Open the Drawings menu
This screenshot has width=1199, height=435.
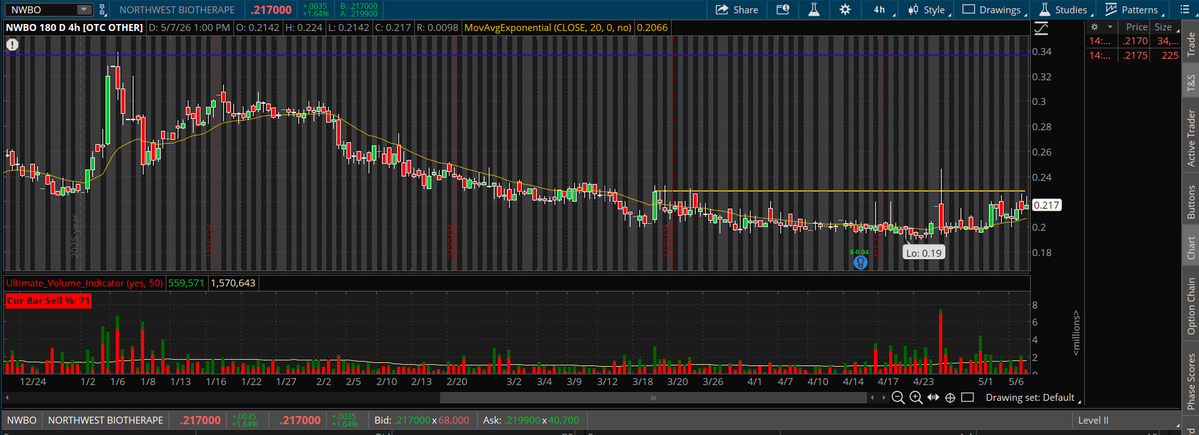tap(994, 10)
